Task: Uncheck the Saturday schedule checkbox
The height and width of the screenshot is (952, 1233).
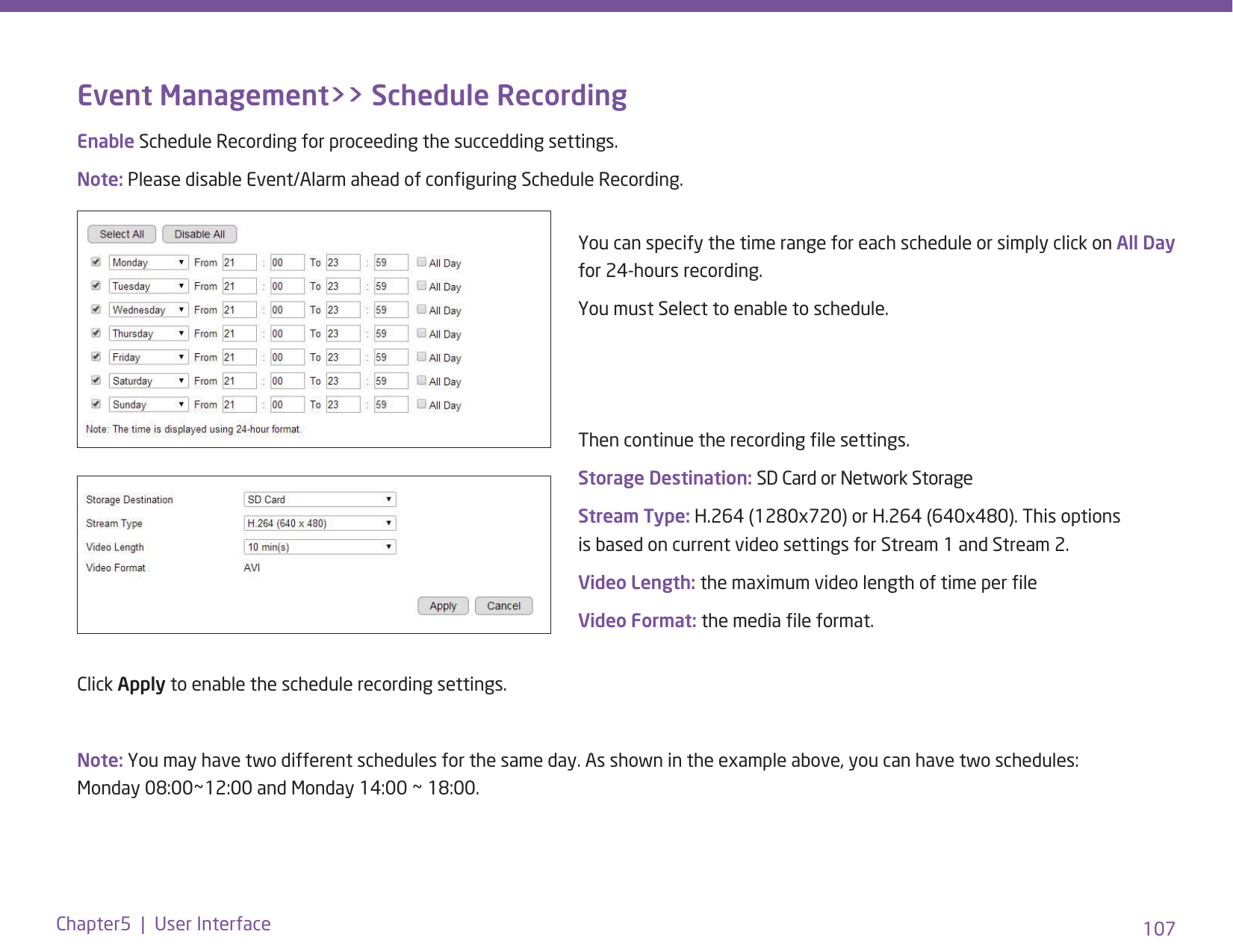Action: (96, 380)
